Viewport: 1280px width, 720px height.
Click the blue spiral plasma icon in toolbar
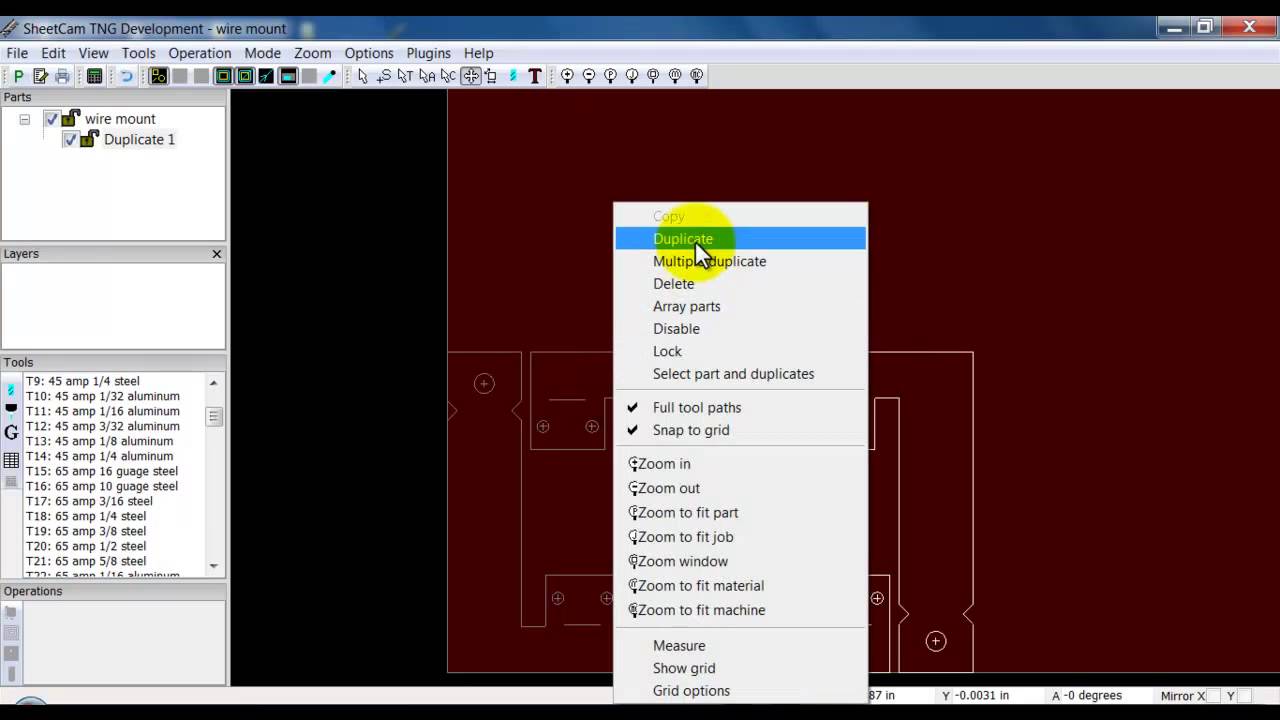point(513,76)
